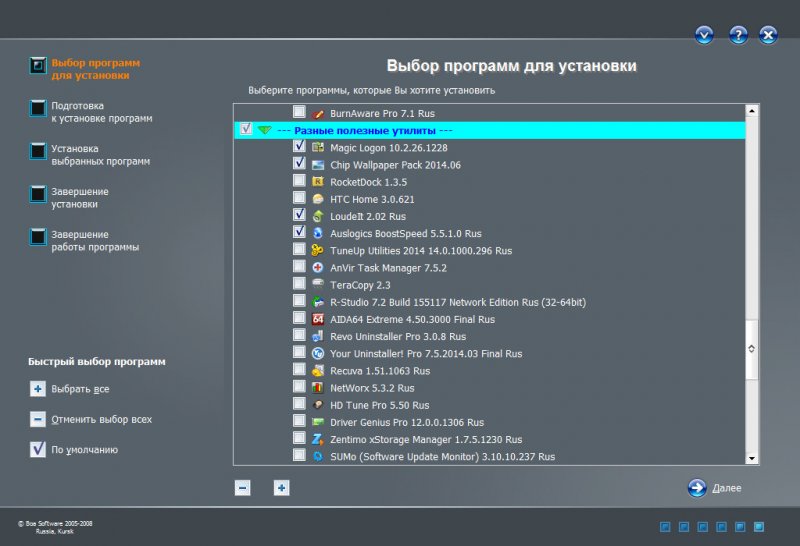Select step Установка выбранных программ
This screenshot has width=800, height=546.
[x=90, y=155]
